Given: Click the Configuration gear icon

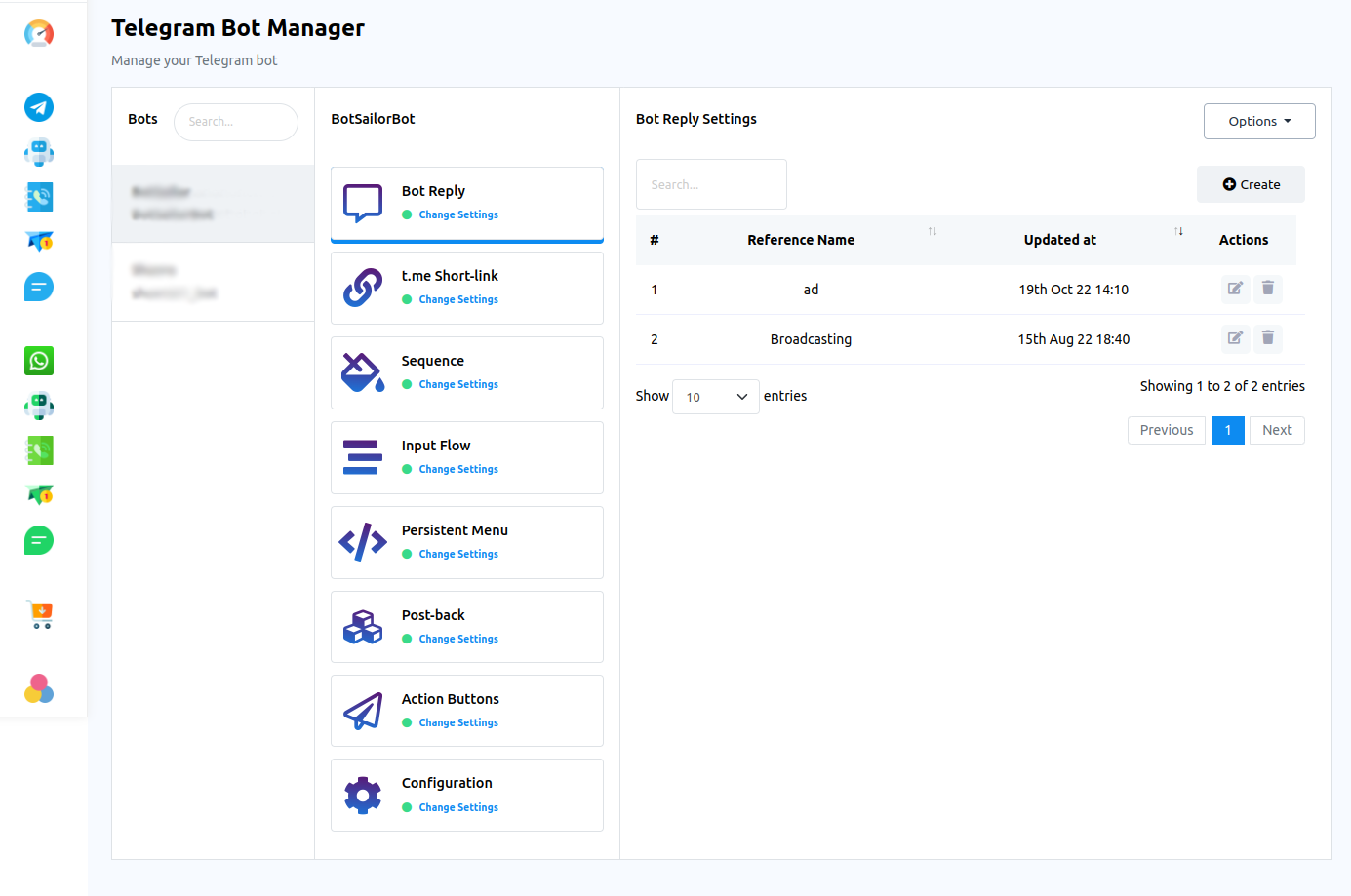Looking at the screenshot, I should coord(363,796).
